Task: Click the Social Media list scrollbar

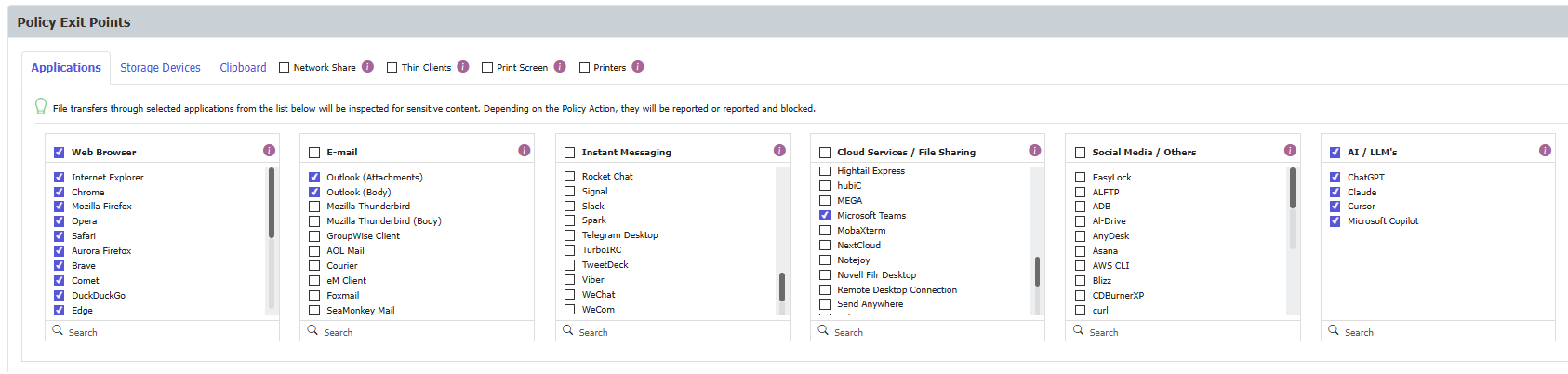Action: click(1293, 188)
